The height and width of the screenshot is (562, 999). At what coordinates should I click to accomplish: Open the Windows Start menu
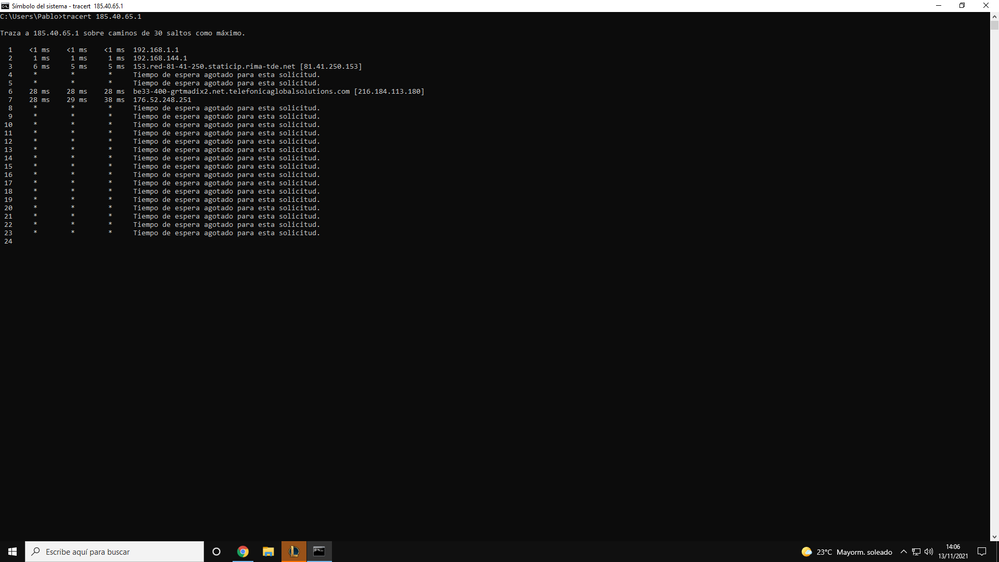tap(12, 551)
